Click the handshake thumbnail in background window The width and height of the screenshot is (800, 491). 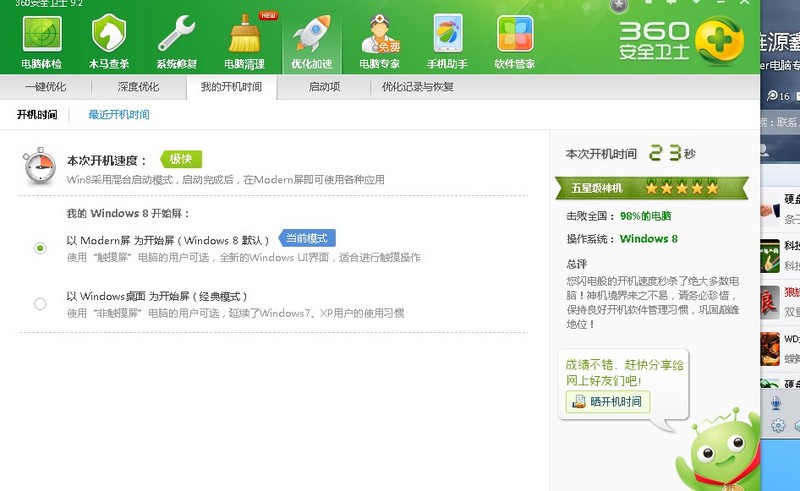(x=770, y=210)
